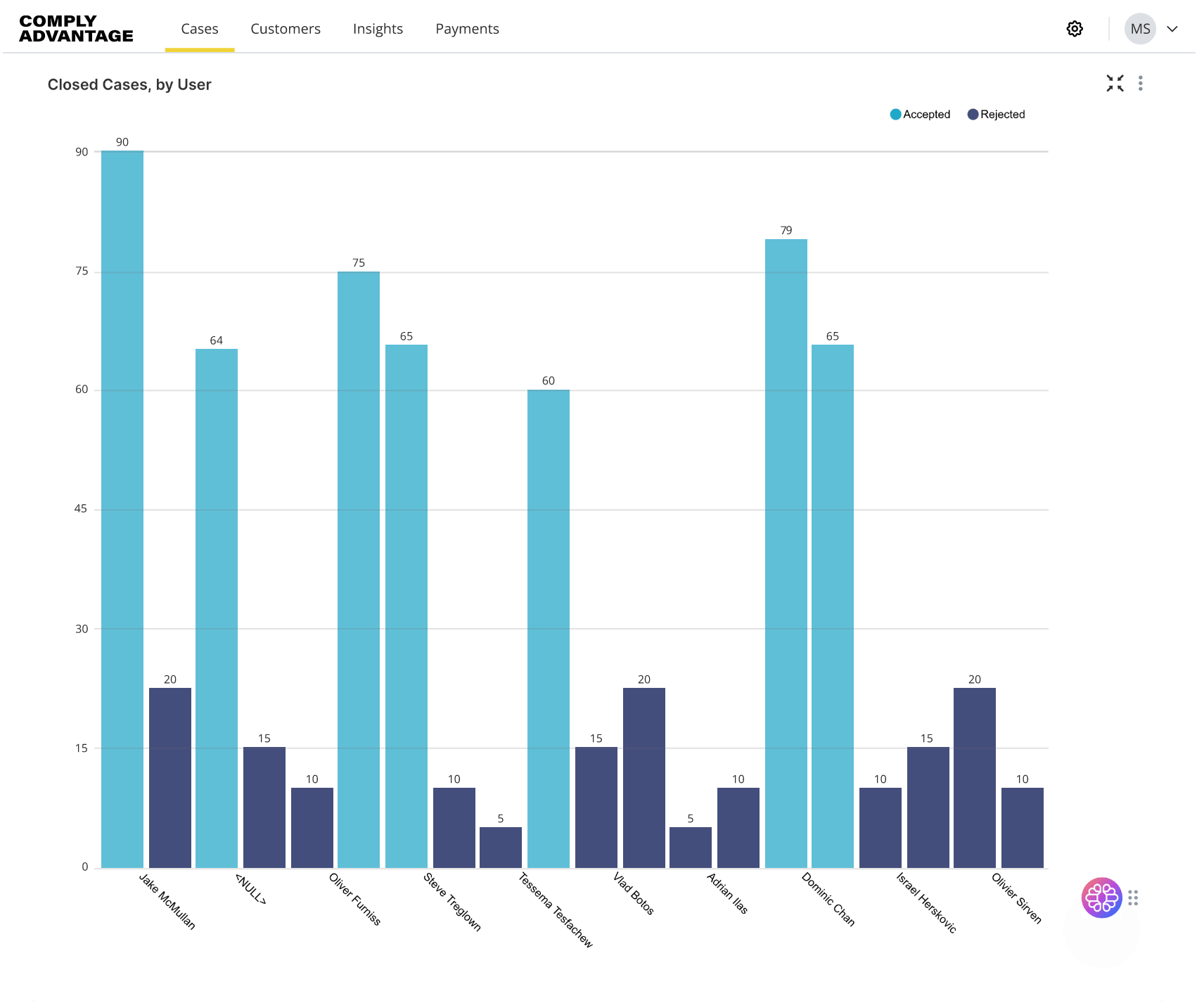The image size is (1204, 1003).
Task: Expand the user account dropdown chevron
Action: click(1172, 29)
